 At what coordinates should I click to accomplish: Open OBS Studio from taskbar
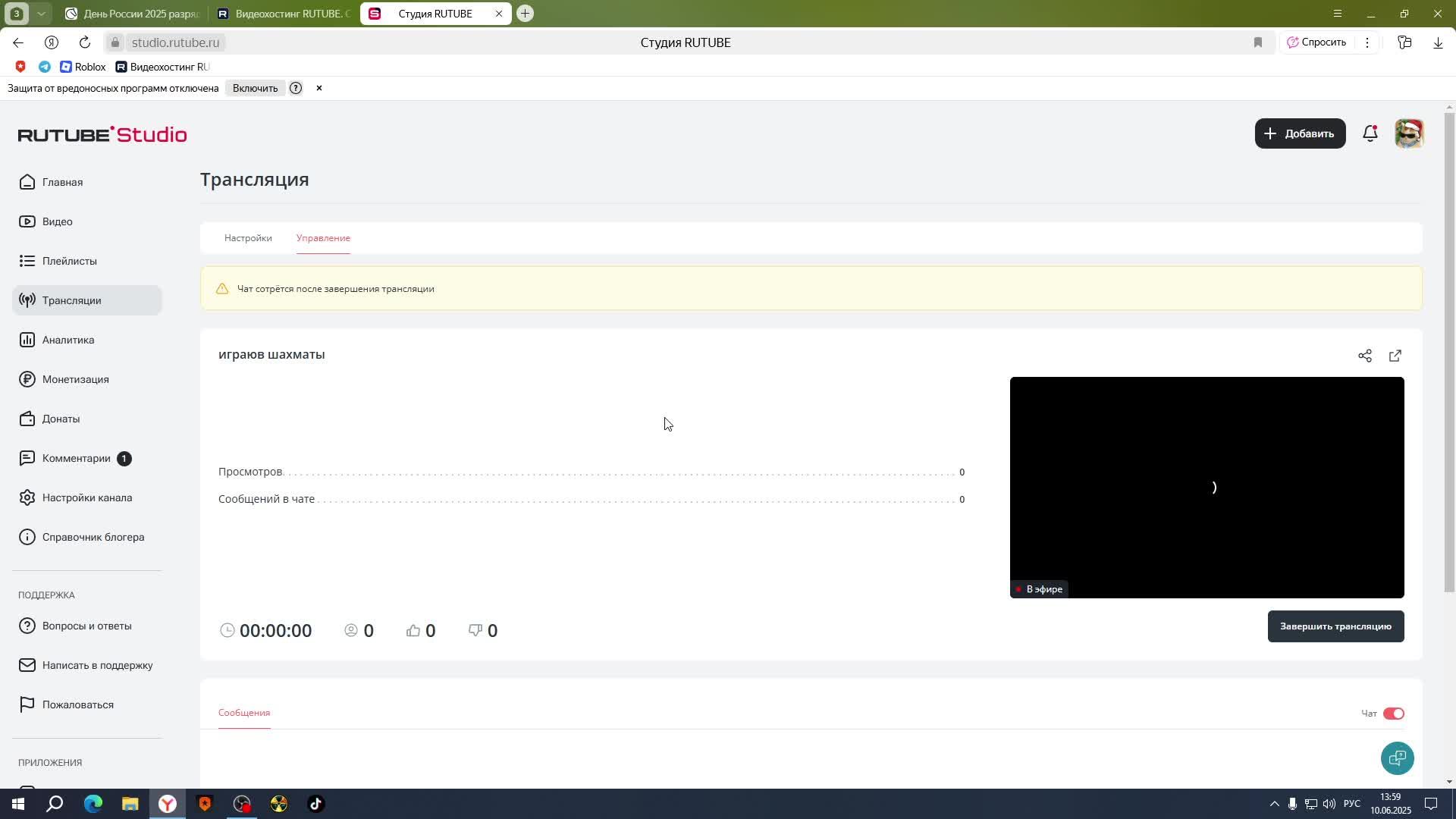(x=241, y=804)
